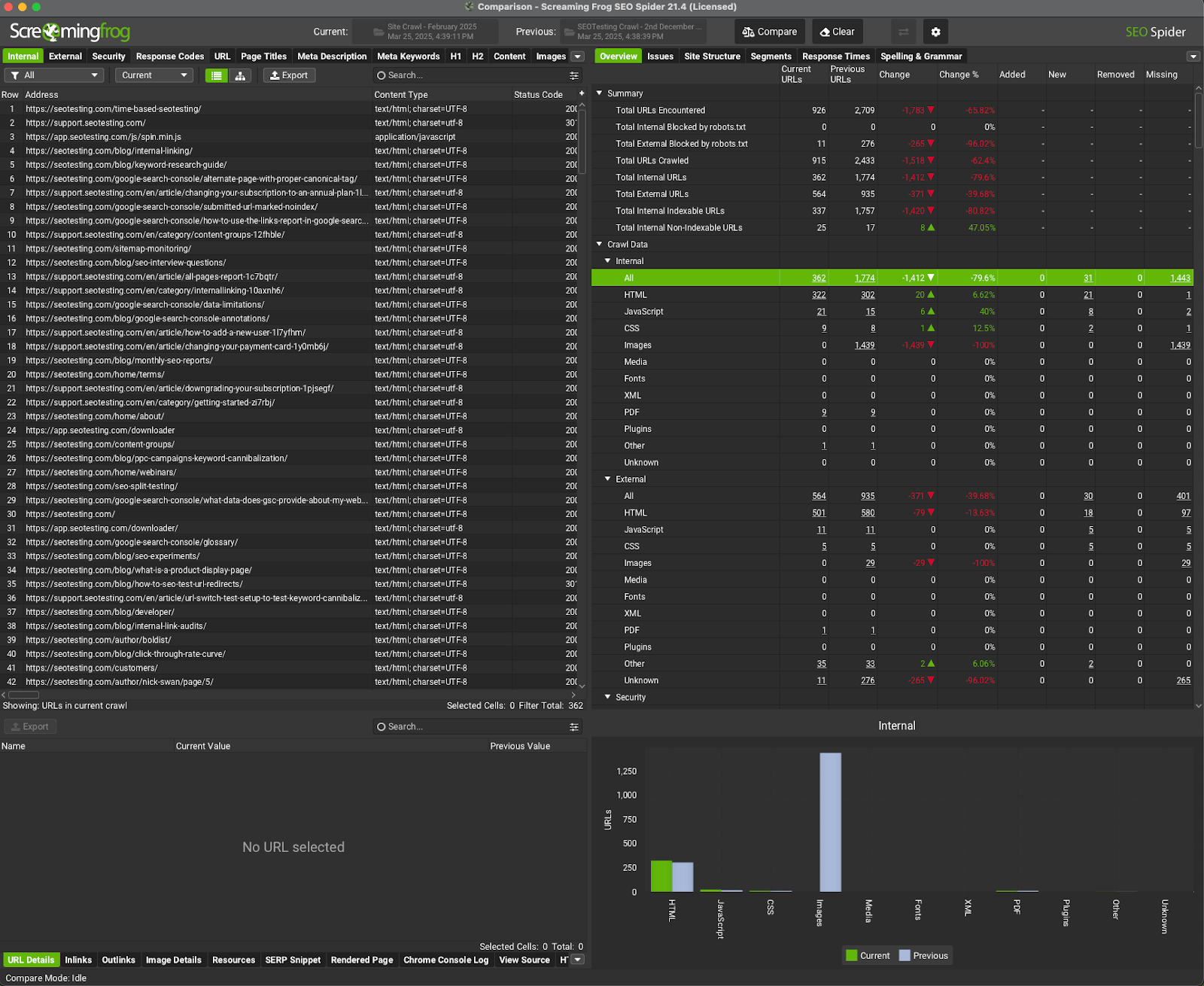Click the add column plus icon

[x=581, y=94]
